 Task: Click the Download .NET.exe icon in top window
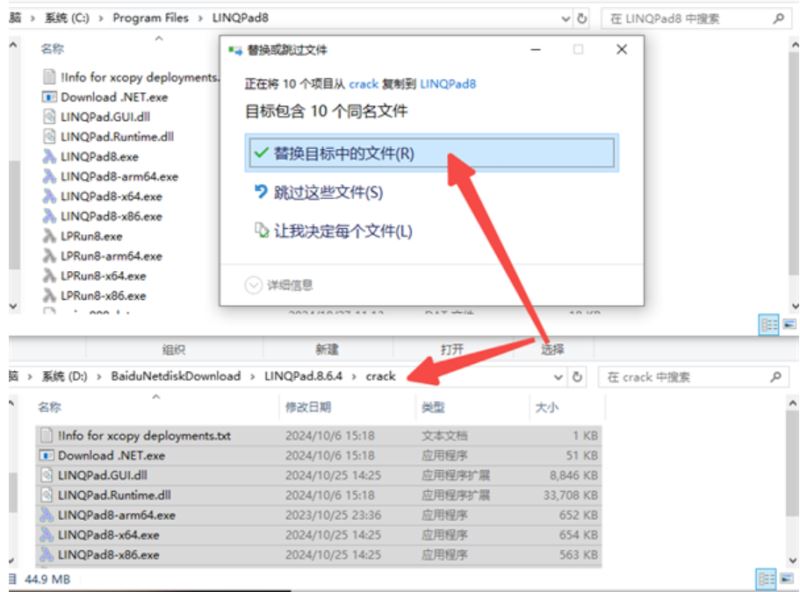[48, 97]
